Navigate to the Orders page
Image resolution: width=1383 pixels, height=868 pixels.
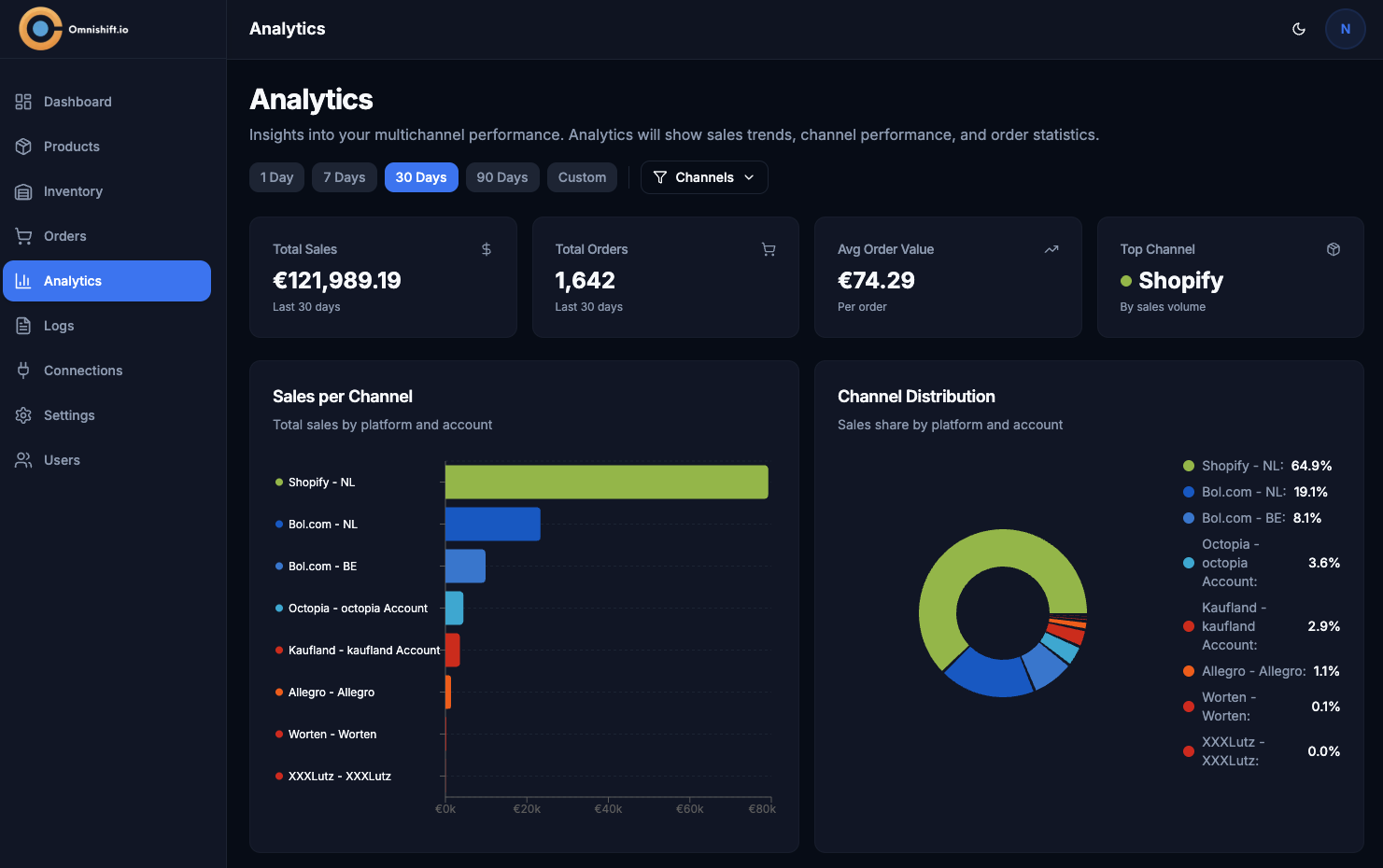point(106,236)
